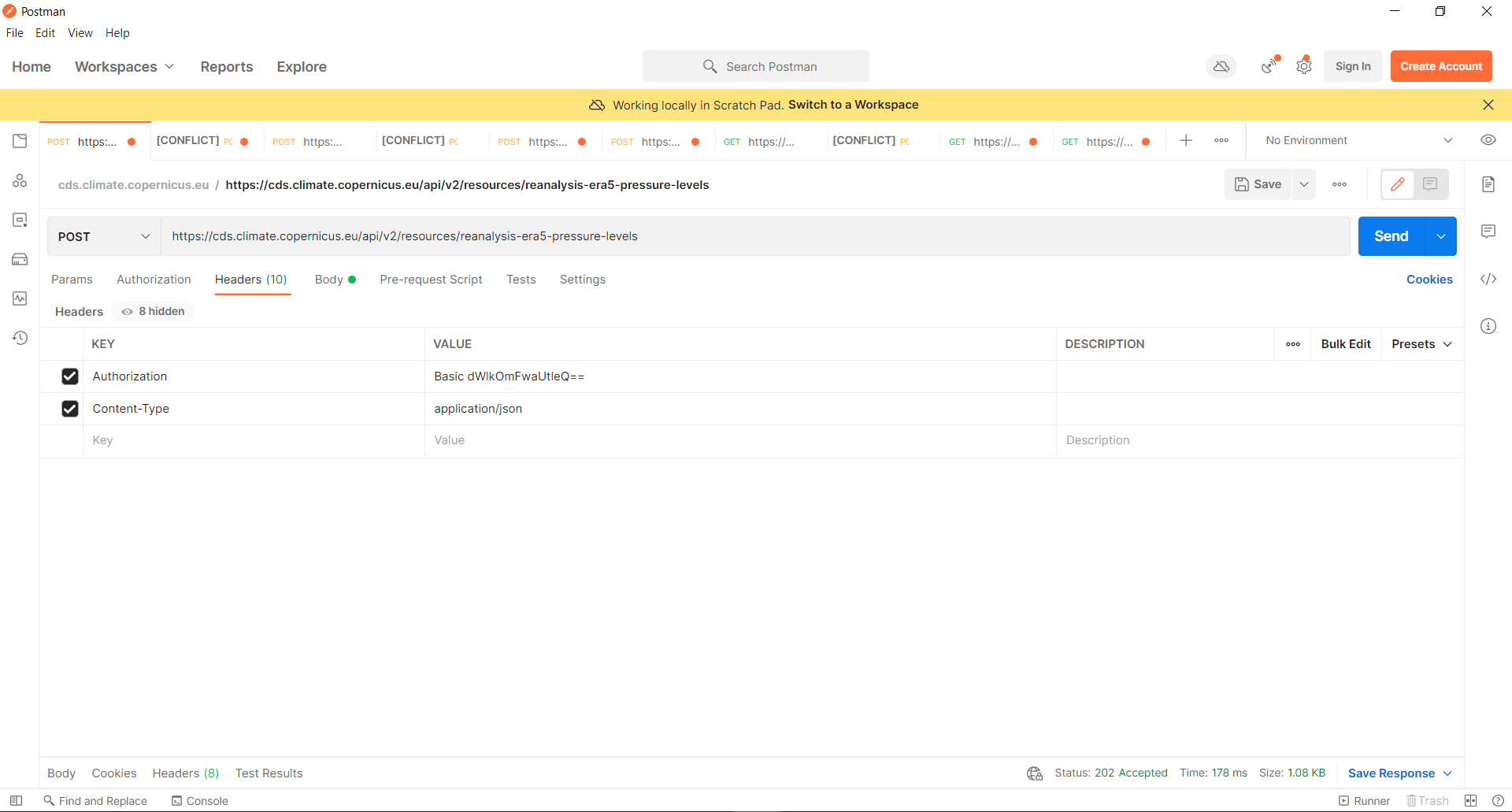Switch to the Settings tab
Viewport: 1512px width, 812px height.
point(583,280)
